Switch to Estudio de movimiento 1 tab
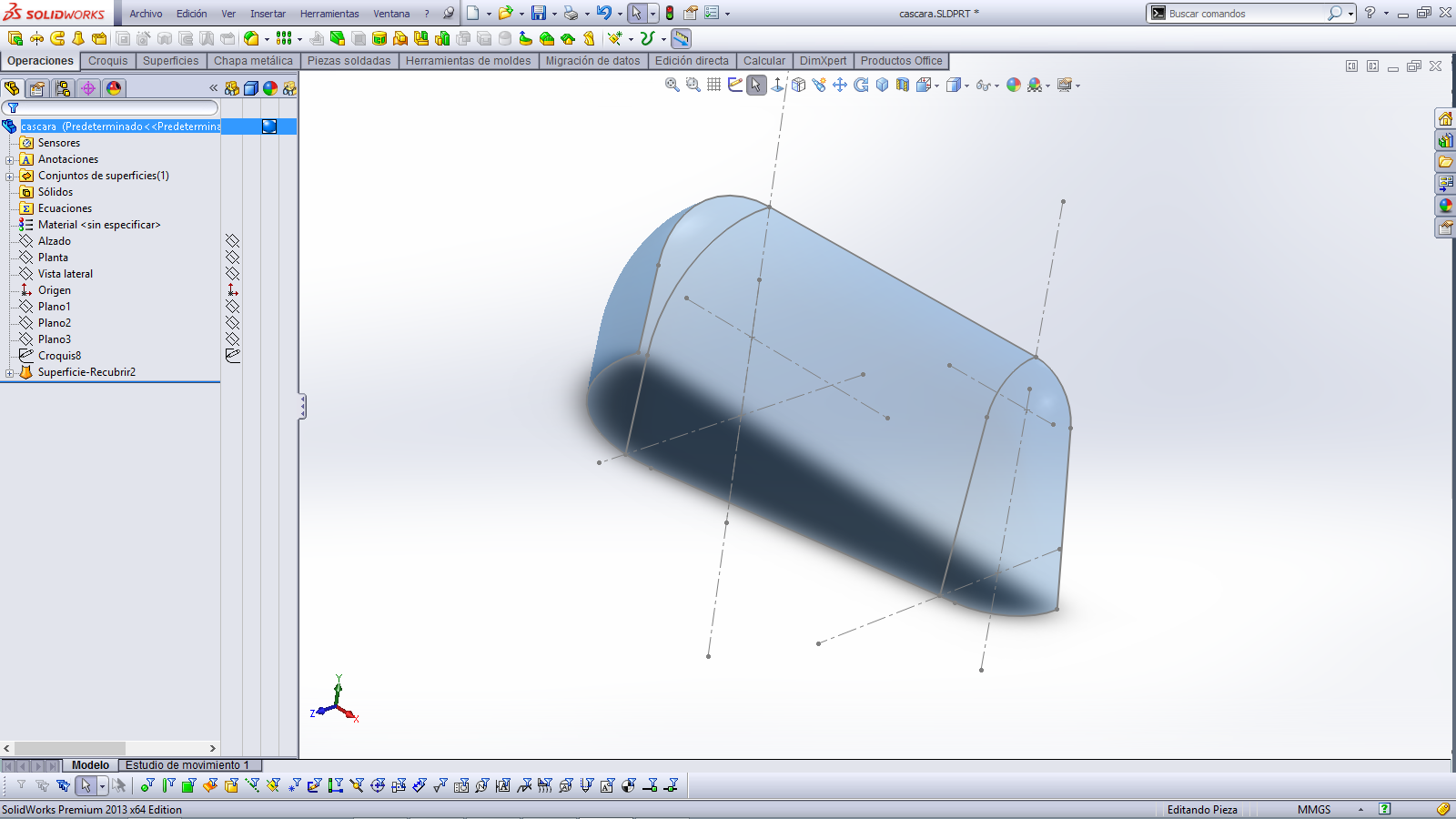This screenshot has height=819, width=1456. [190, 765]
